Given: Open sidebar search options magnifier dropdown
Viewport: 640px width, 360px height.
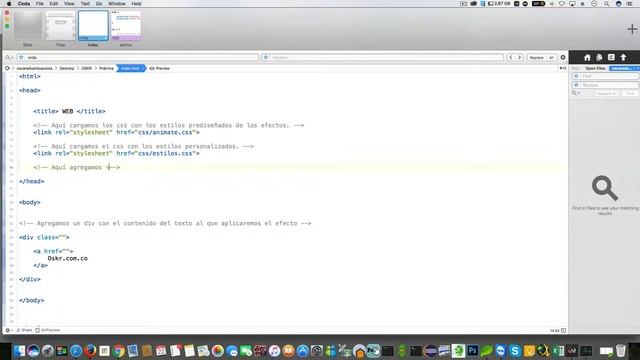Looking at the screenshot, I should [x=576, y=93].
